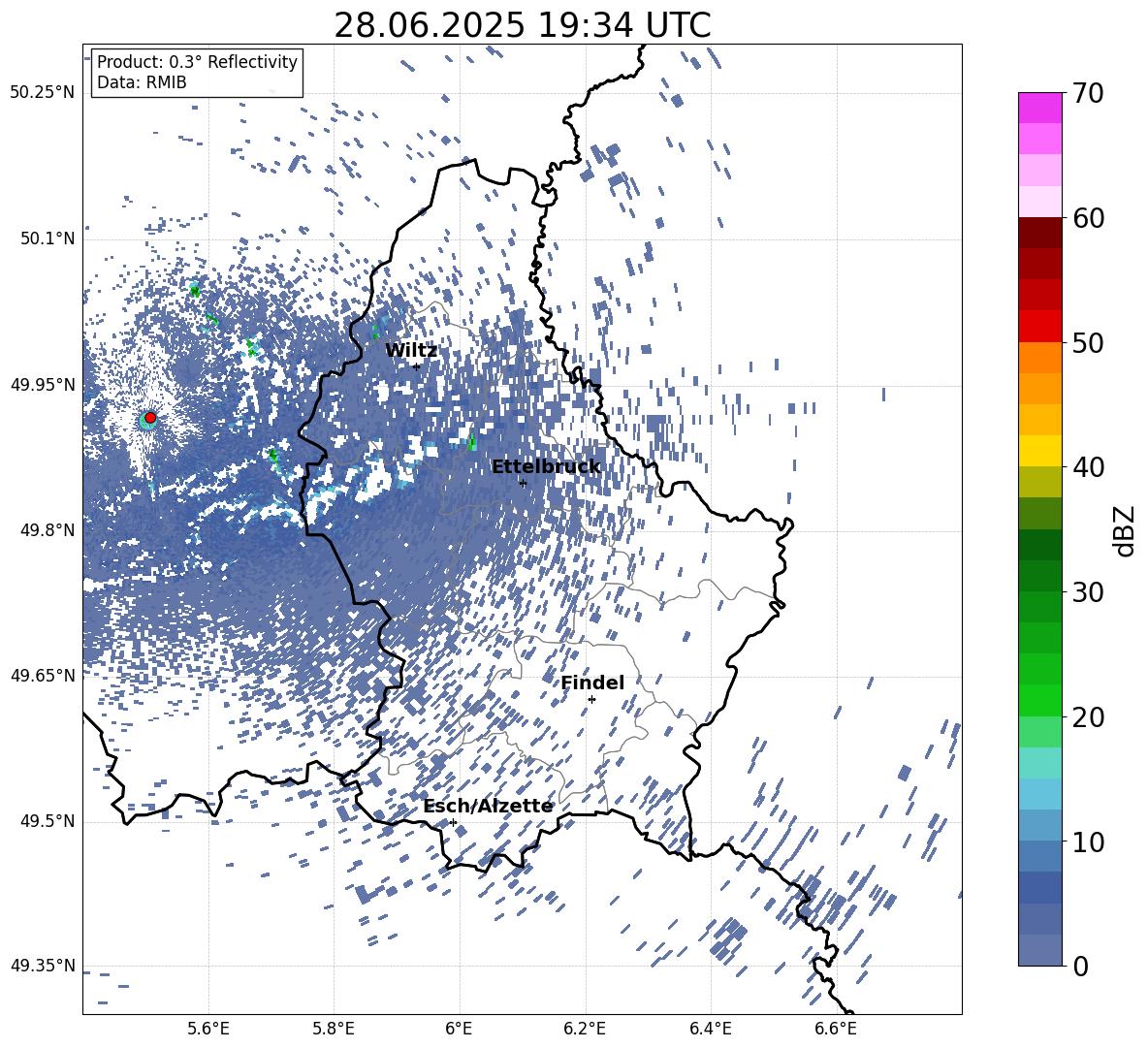Click the 49.5°N latitude label
This screenshot has width=1148, height=1048.
click(x=48, y=821)
